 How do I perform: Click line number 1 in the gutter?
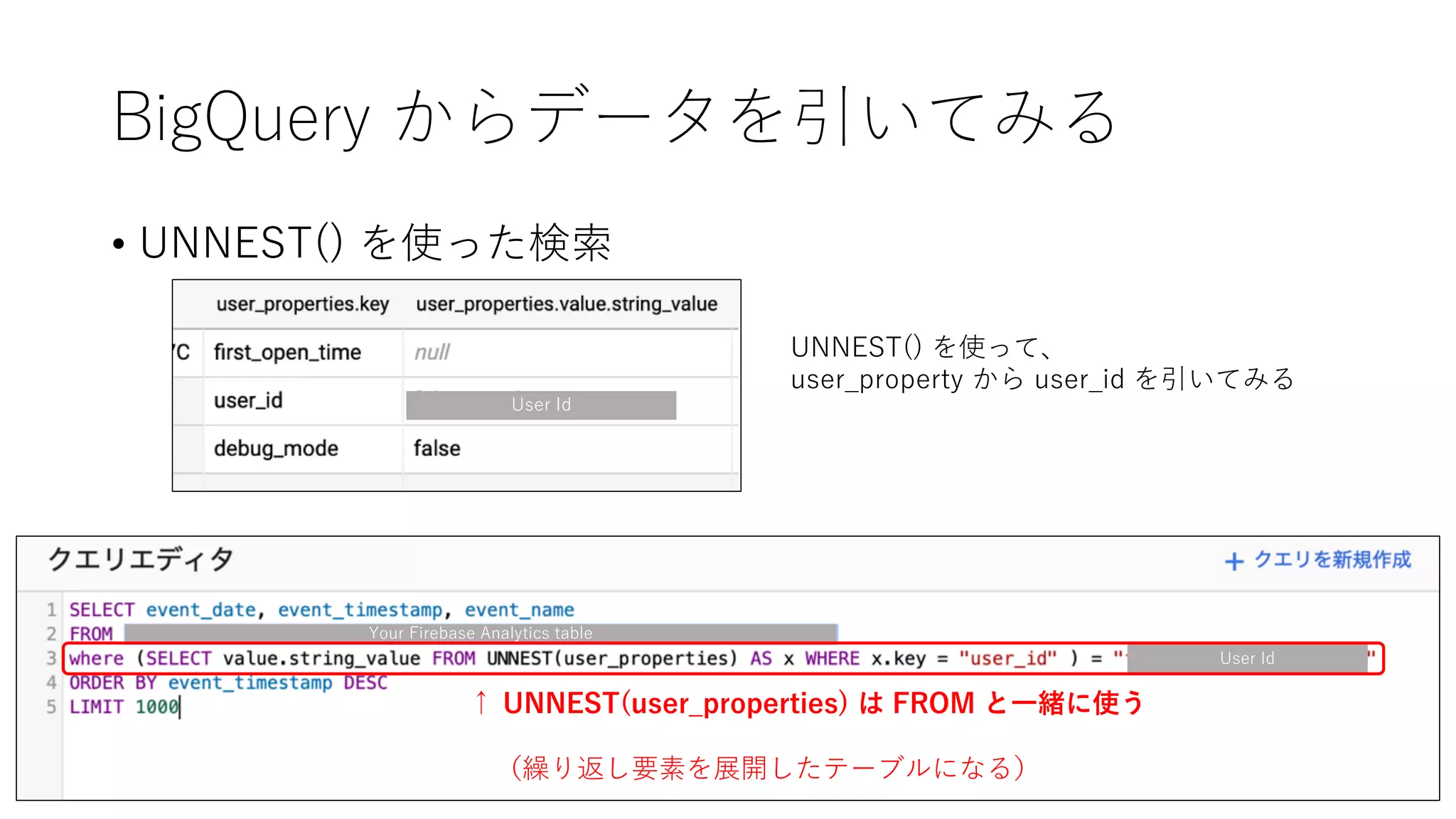click(x=51, y=610)
